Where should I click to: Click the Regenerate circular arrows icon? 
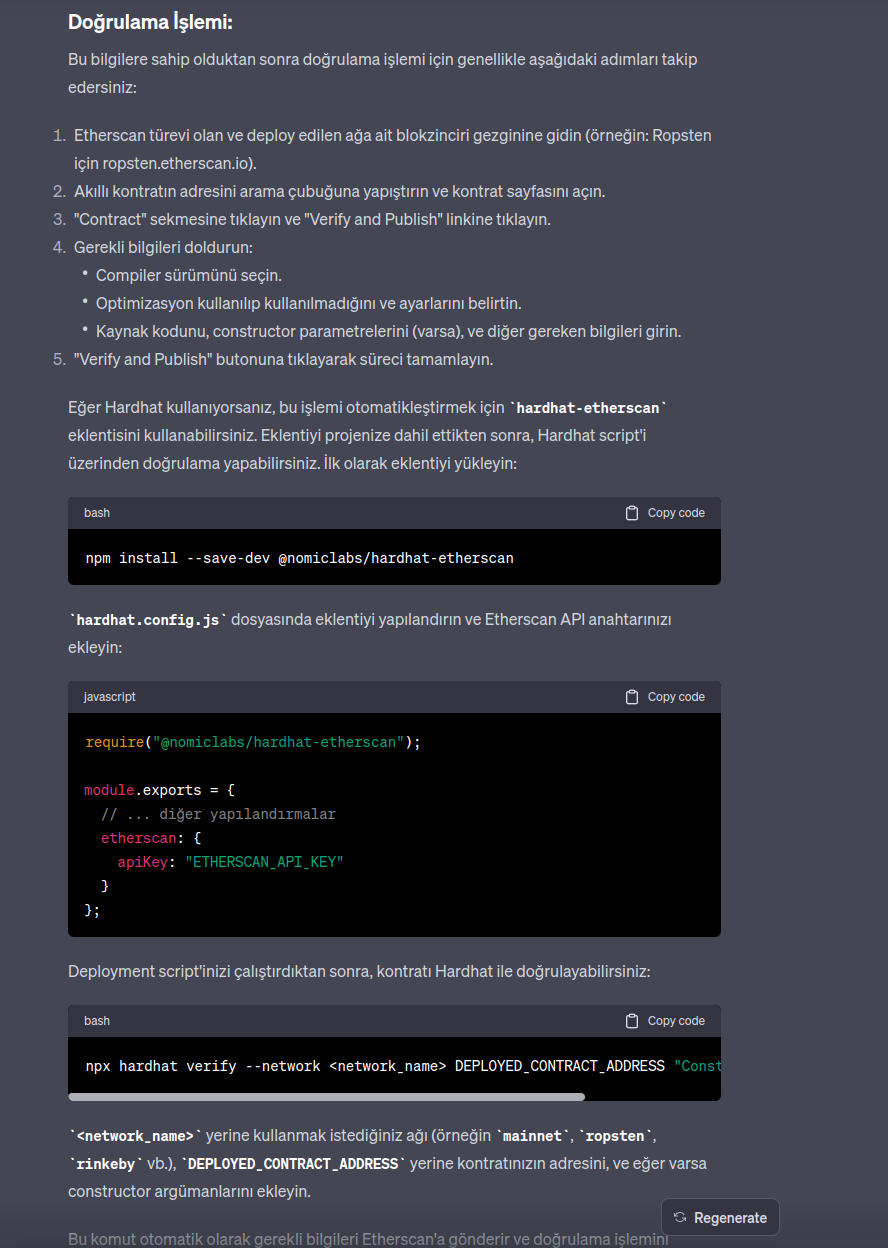(x=680, y=1217)
